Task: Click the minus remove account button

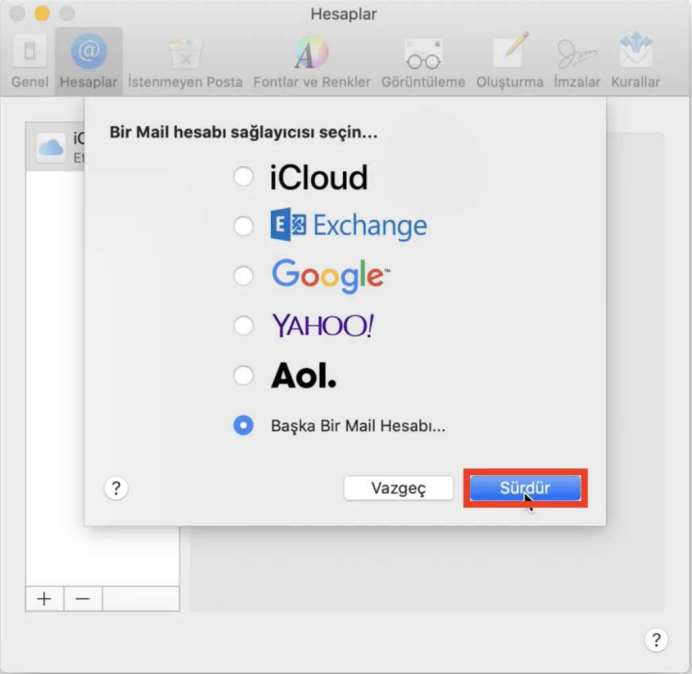Action: pos(83,599)
